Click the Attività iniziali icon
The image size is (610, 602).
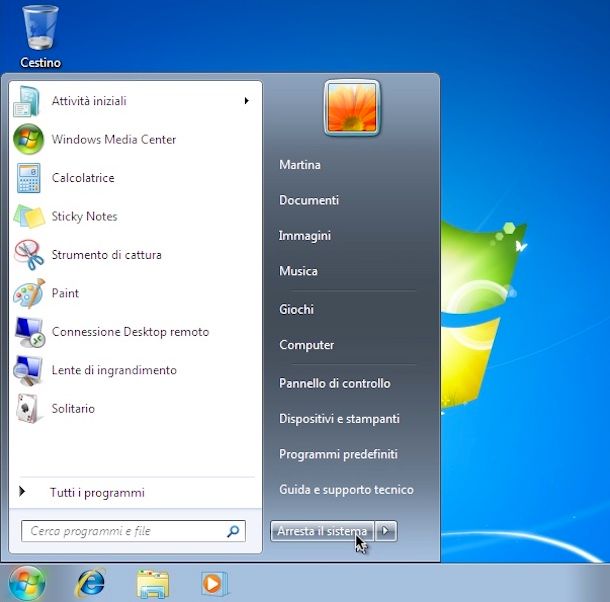27,101
